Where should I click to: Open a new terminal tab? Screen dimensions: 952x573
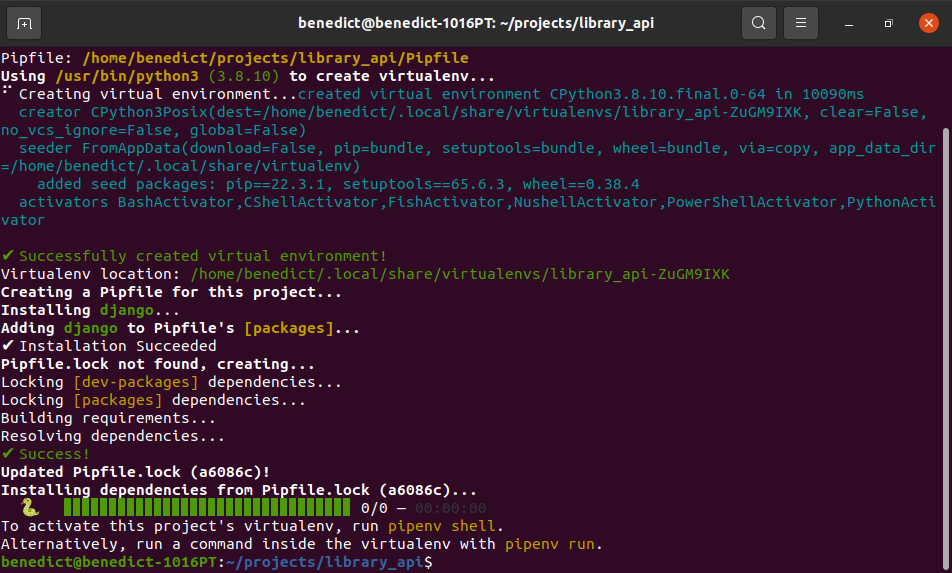coord(24,23)
